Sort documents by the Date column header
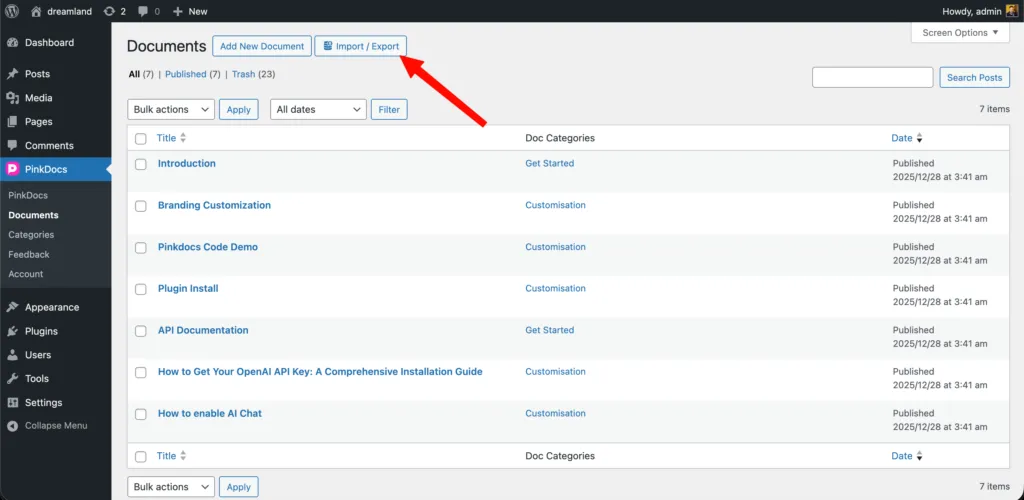This screenshot has width=1024, height=500. coord(902,138)
